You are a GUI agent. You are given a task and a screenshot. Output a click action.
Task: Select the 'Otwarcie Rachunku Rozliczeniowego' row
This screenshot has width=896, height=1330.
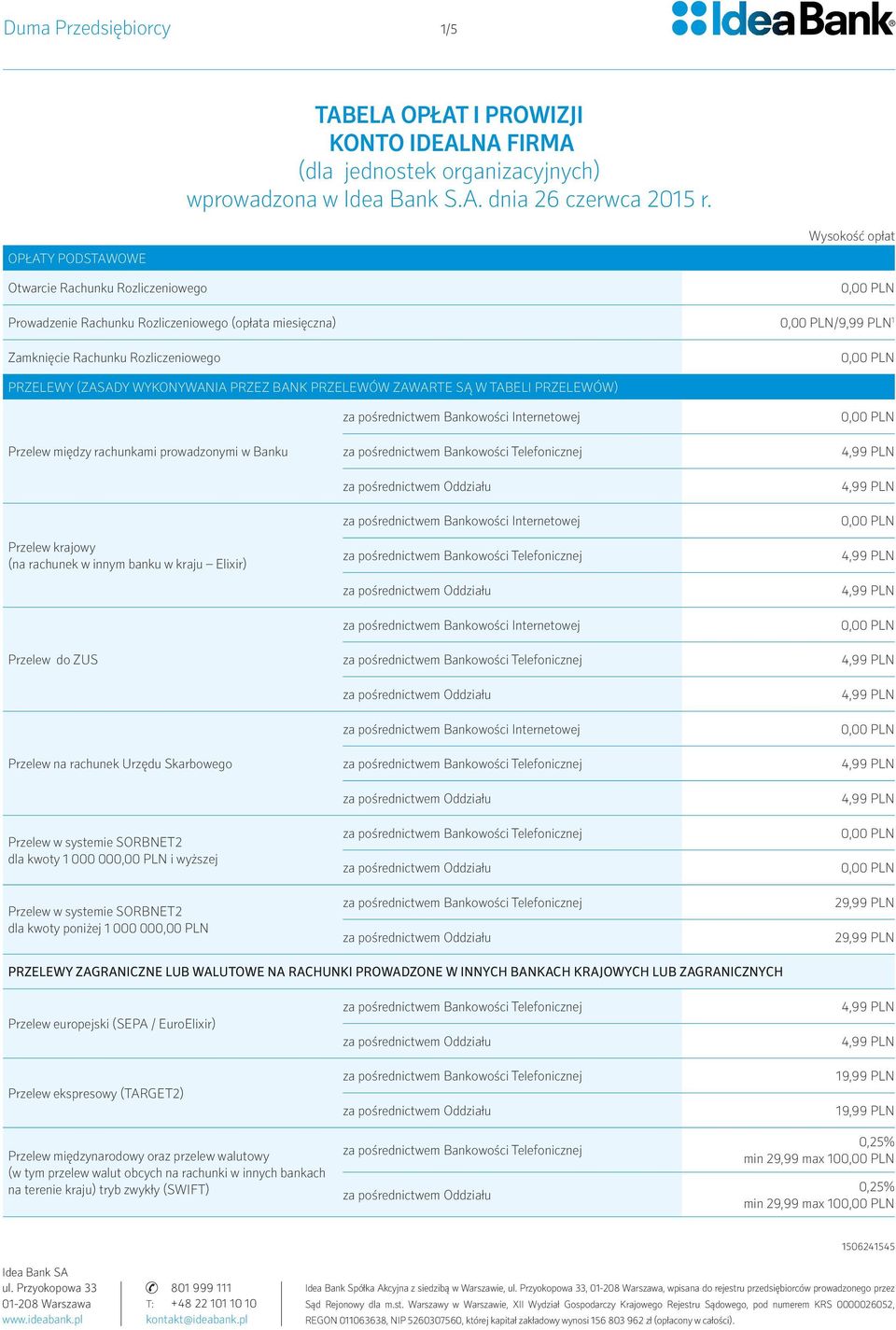tap(449, 288)
